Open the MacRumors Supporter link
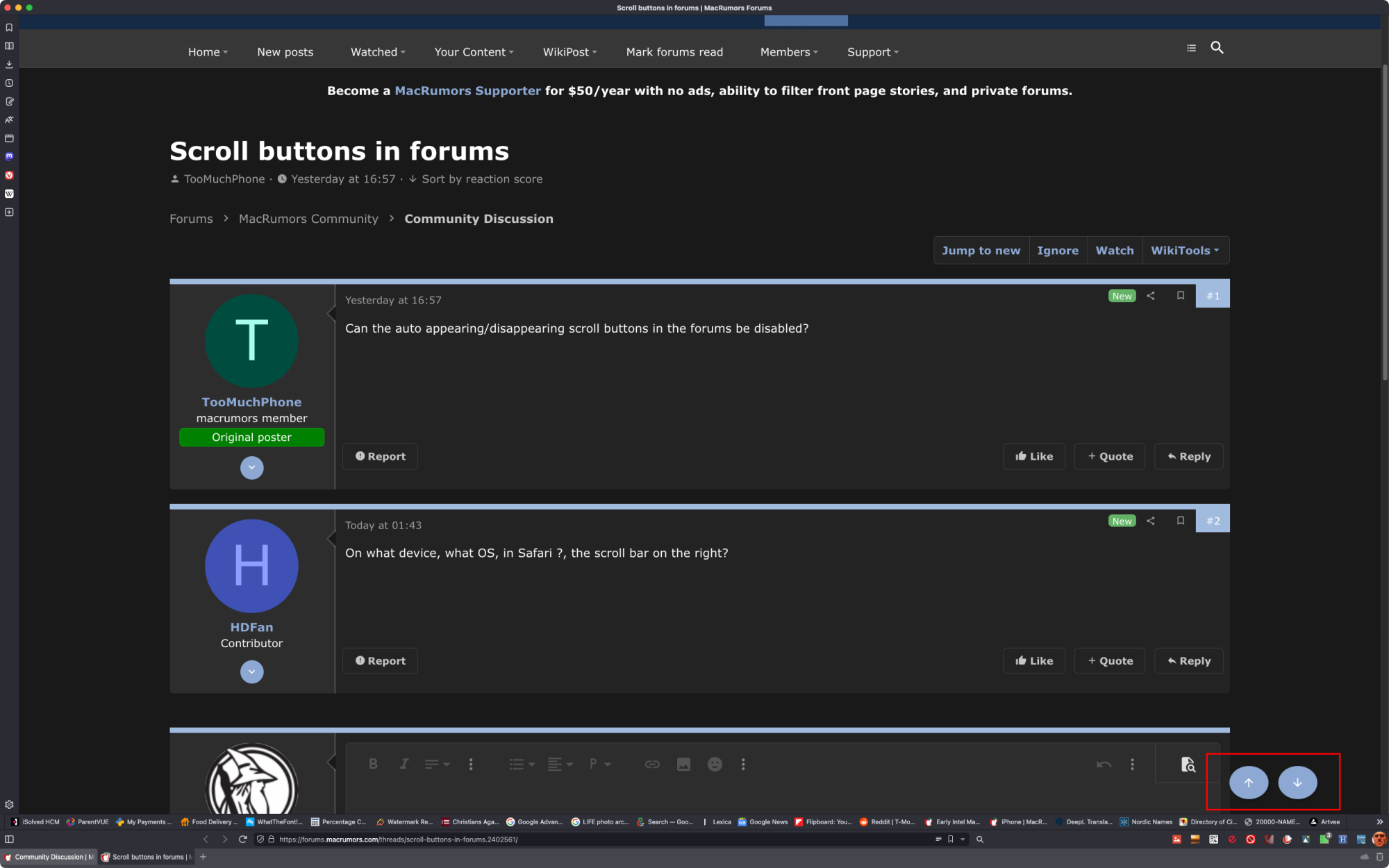The height and width of the screenshot is (868, 1389). (x=467, y=91)
